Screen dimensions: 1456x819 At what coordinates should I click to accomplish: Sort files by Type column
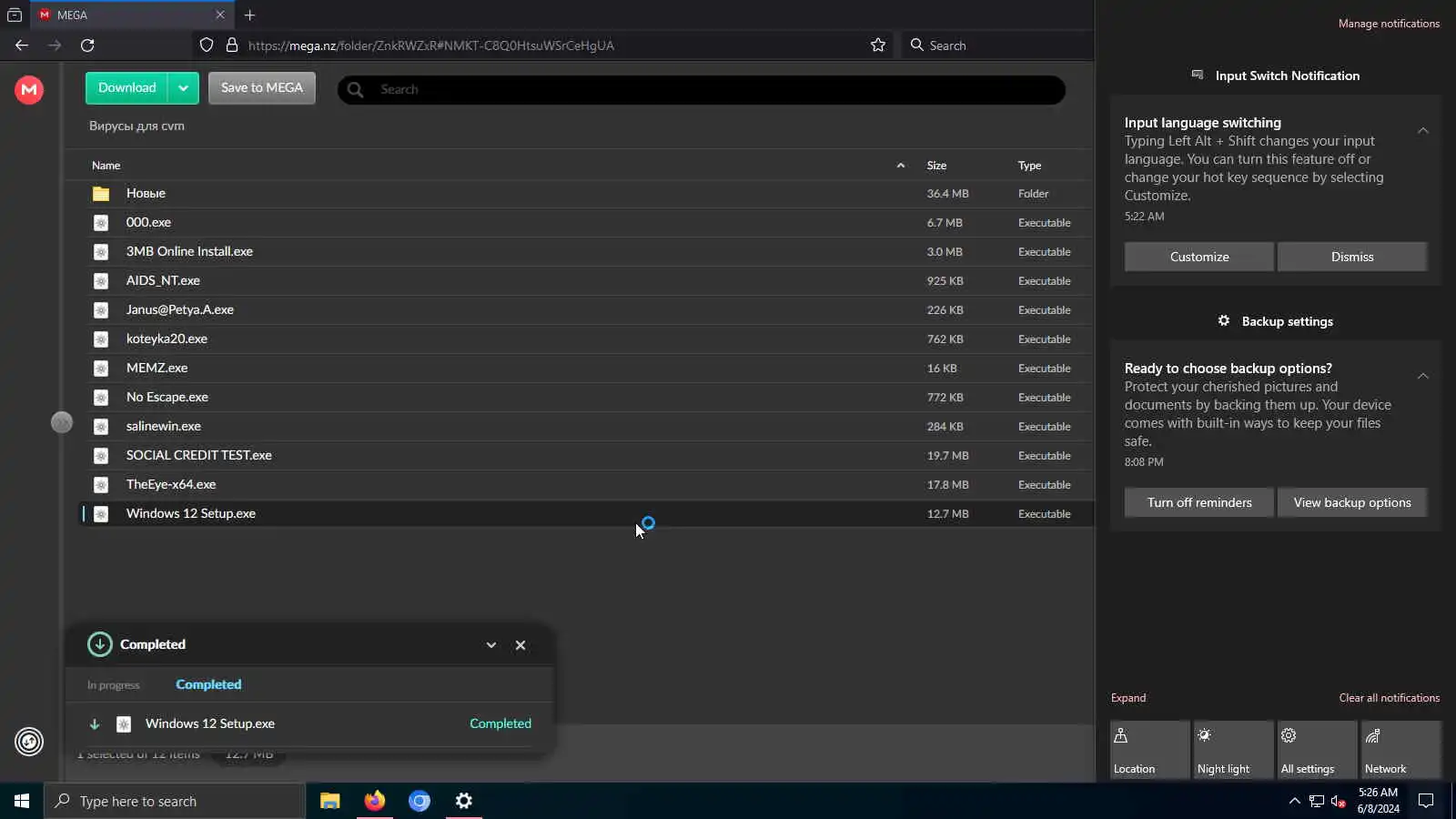click(1029, 166)
